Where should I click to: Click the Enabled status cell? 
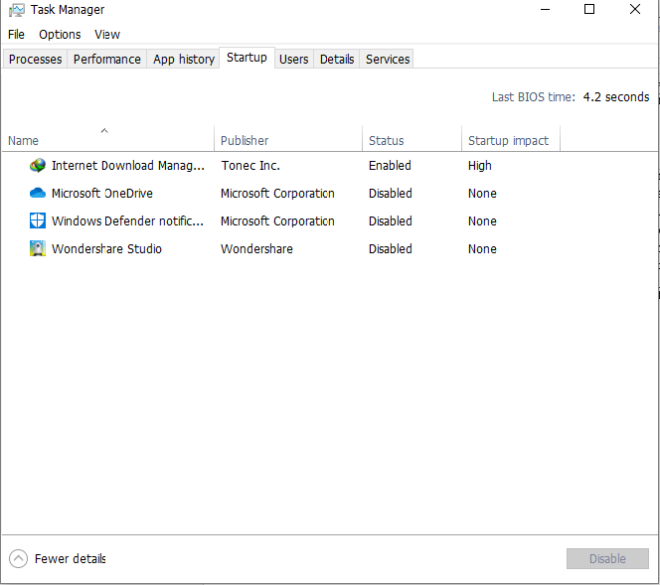click(x=390, y=165)
